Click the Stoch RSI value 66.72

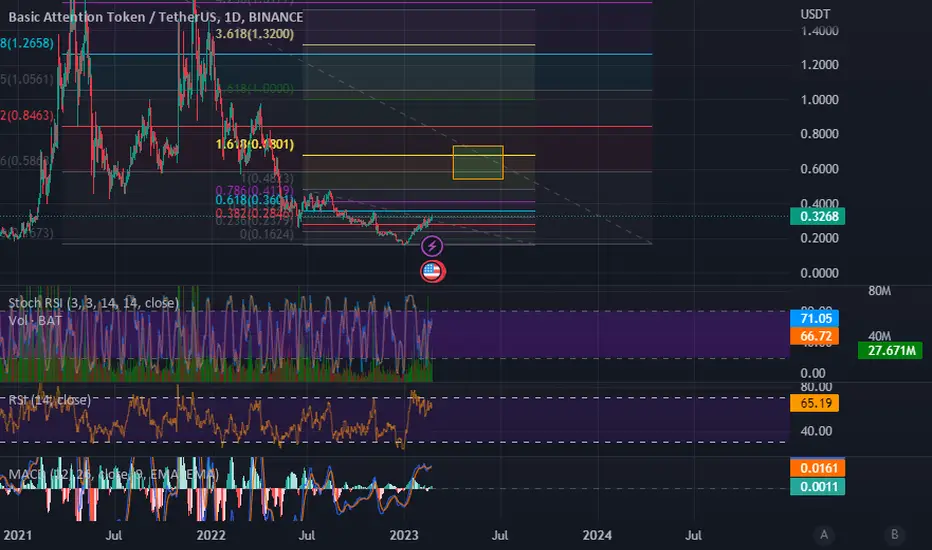814,336
